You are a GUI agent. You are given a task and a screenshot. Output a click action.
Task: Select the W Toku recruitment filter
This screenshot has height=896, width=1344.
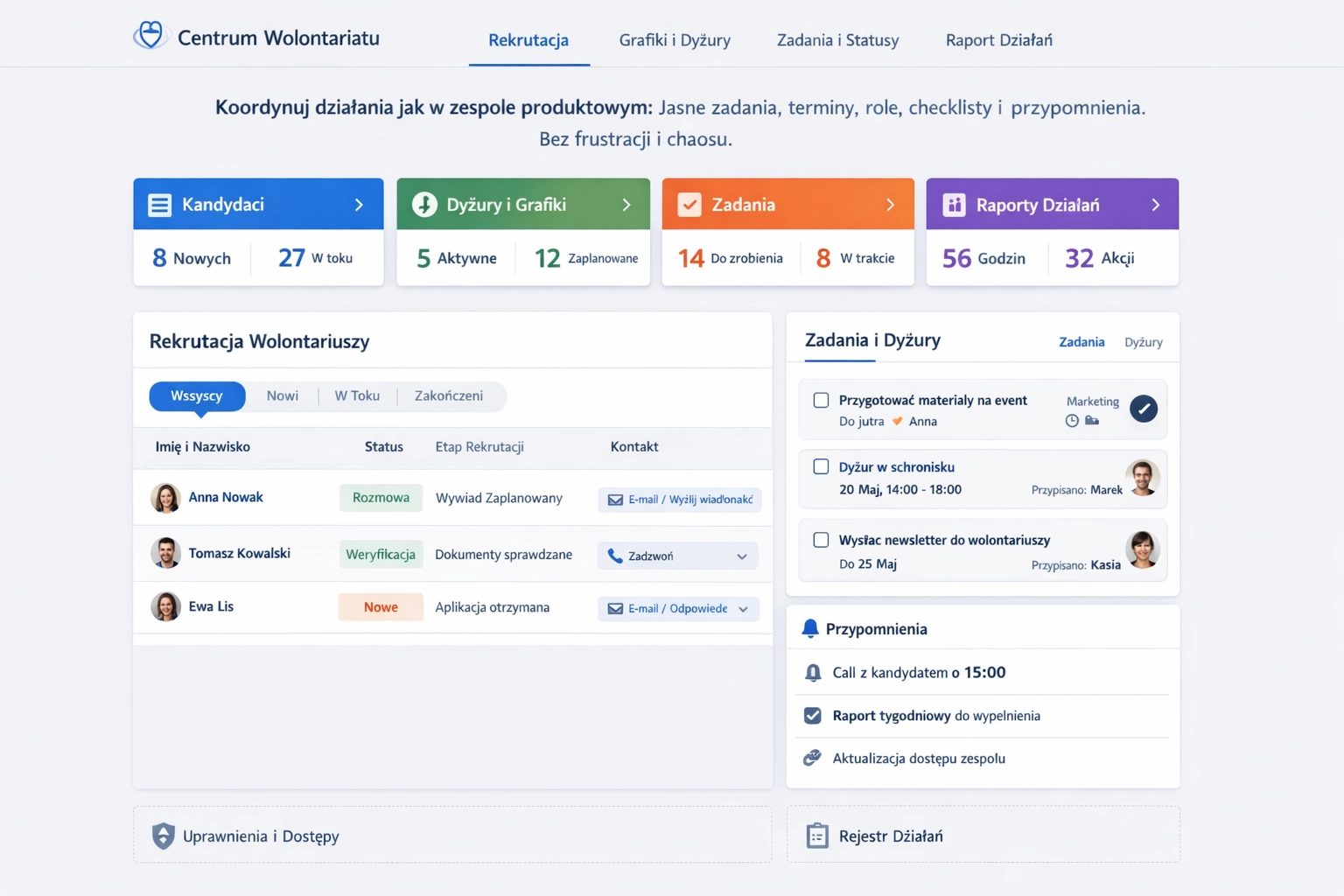coord(357,395)
